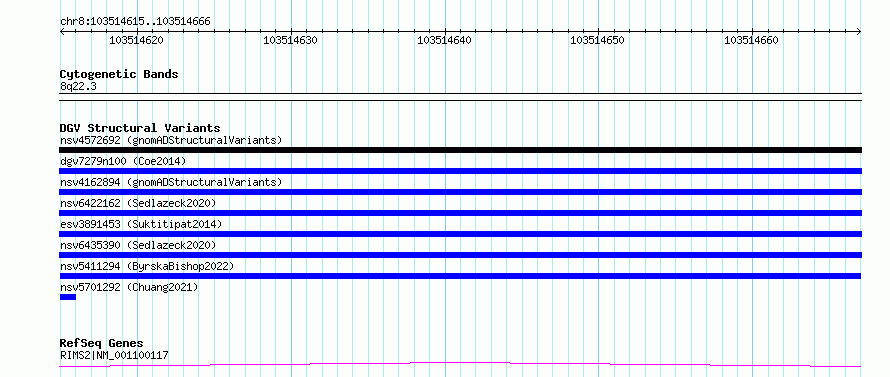Select the black bar of nsv4572692
The height and width of the screenshot is (377, 890).
pyautogui.click(x=460, y=150)
